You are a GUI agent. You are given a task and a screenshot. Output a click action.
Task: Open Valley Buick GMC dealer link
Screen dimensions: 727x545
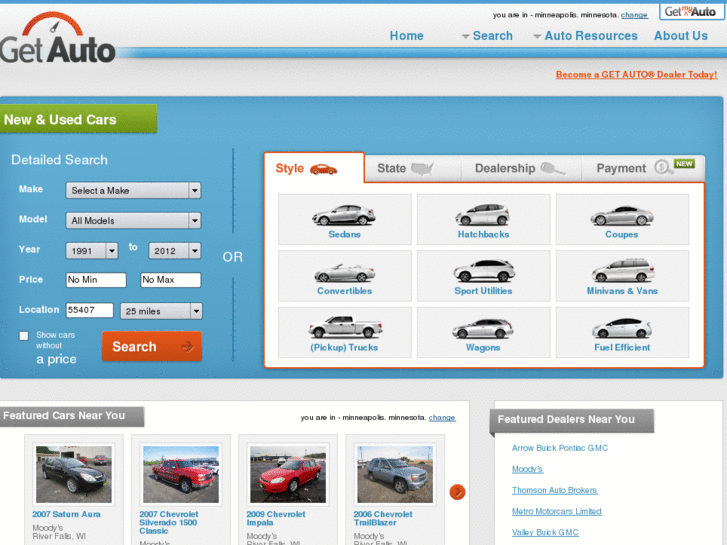tap(545, 532)
